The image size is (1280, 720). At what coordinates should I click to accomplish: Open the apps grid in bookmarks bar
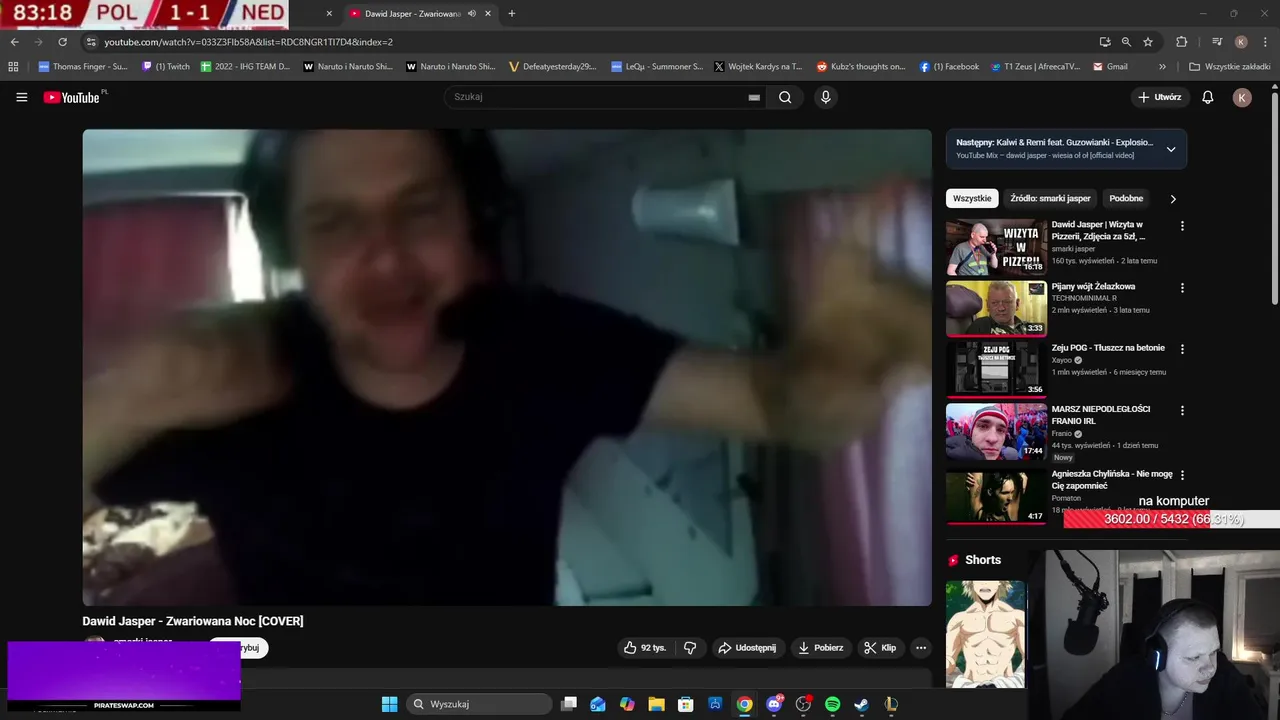[x=13, y=67]
